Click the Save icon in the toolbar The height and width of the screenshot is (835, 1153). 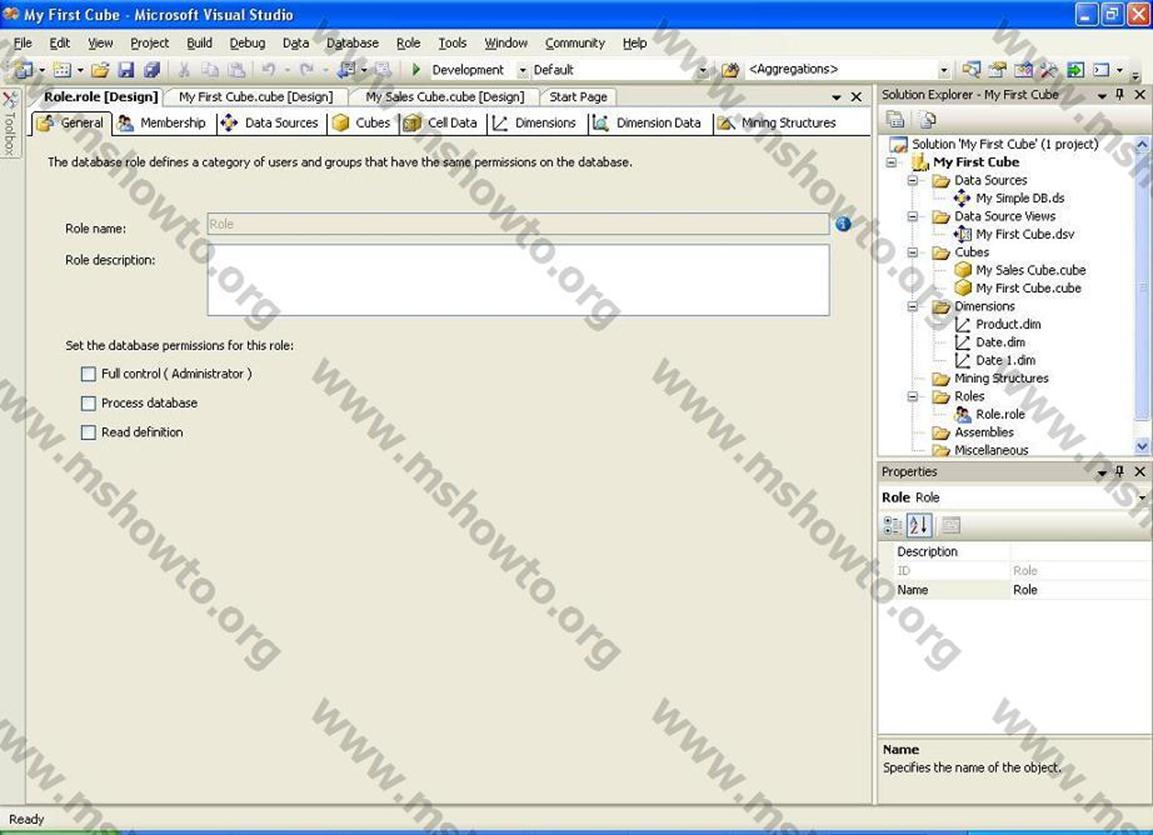point(126,70)
